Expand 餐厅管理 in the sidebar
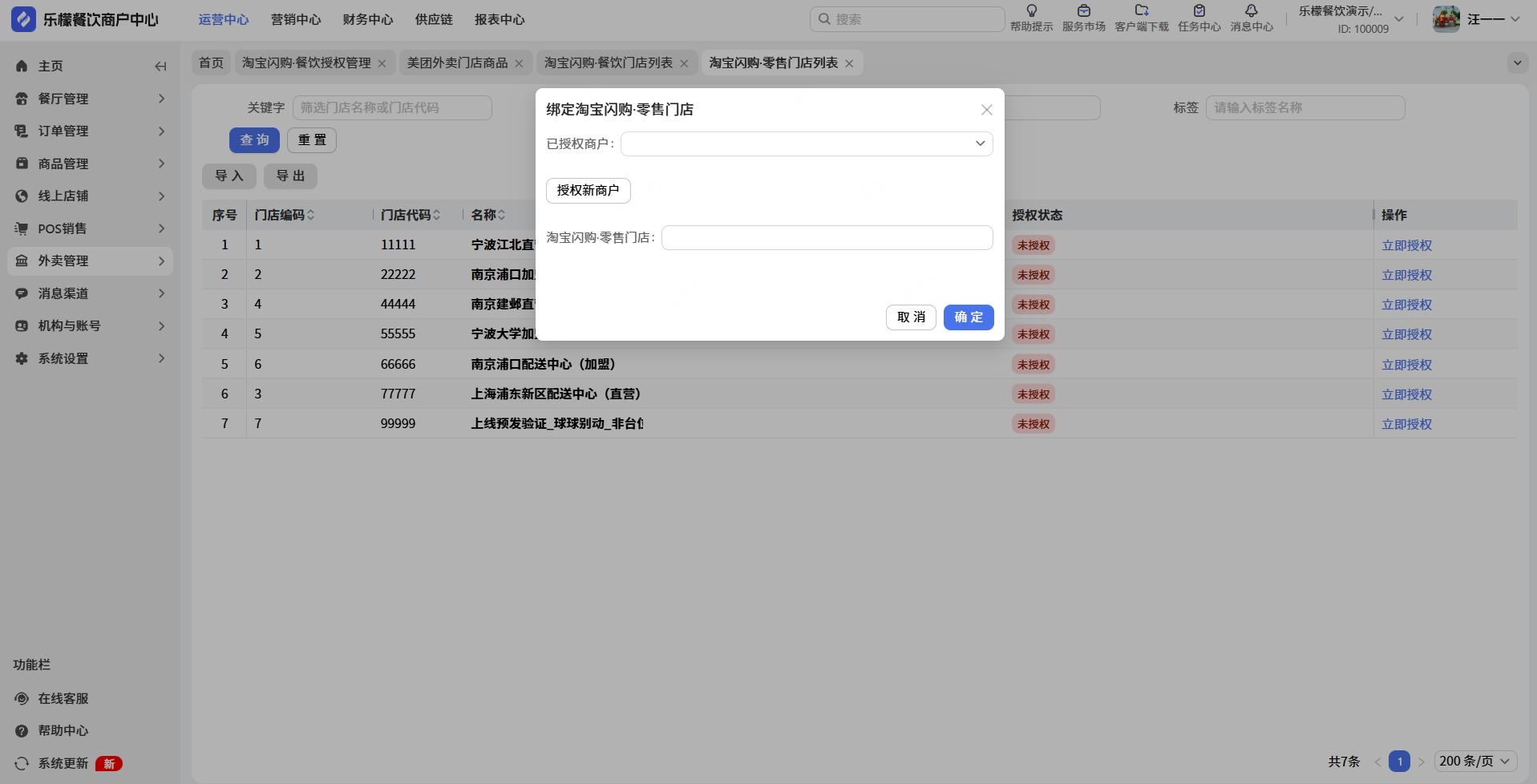This screenshot has width=1537, height=784. 90,99
